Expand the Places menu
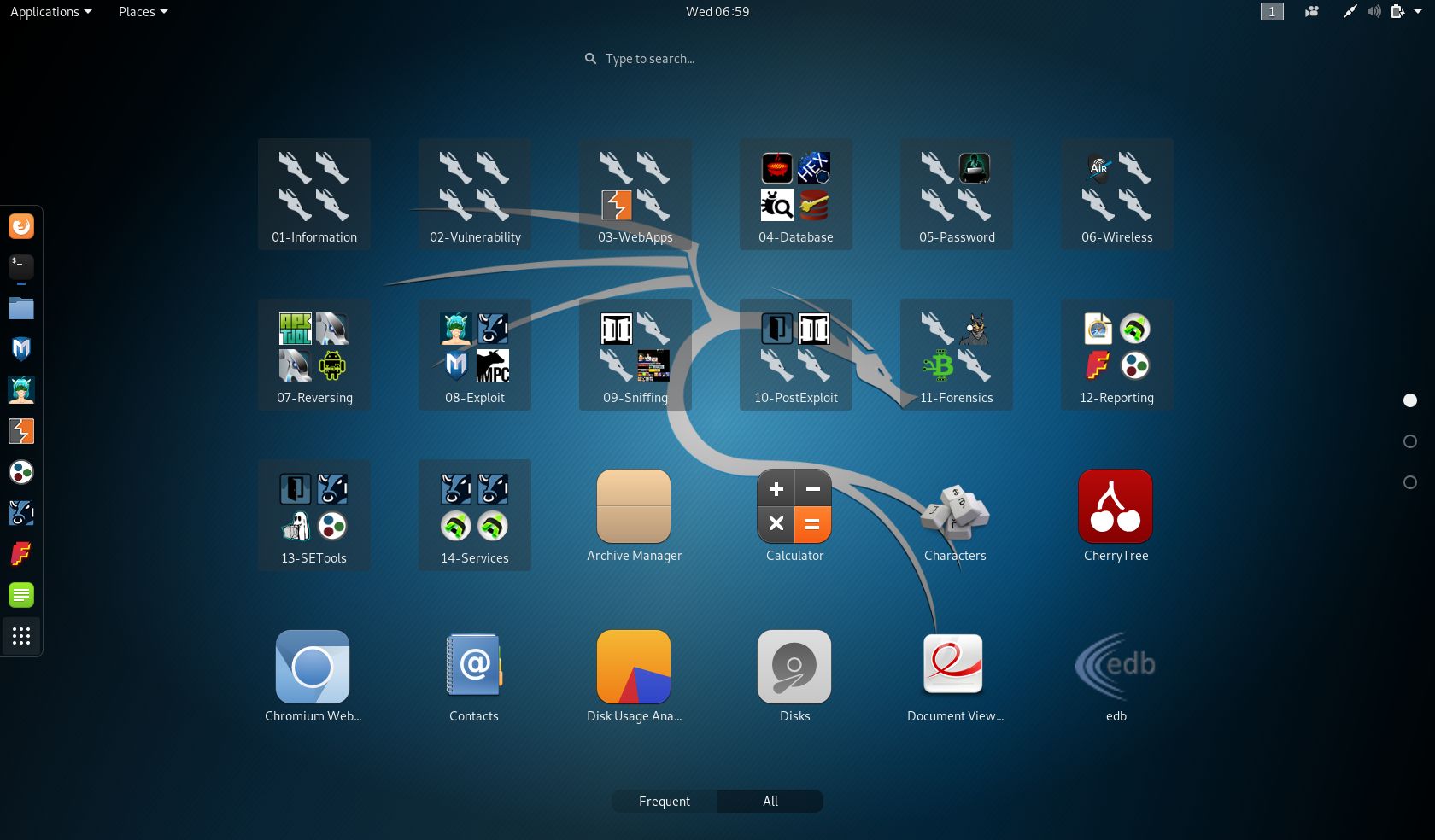1435x840 pixels. point(143,12)
